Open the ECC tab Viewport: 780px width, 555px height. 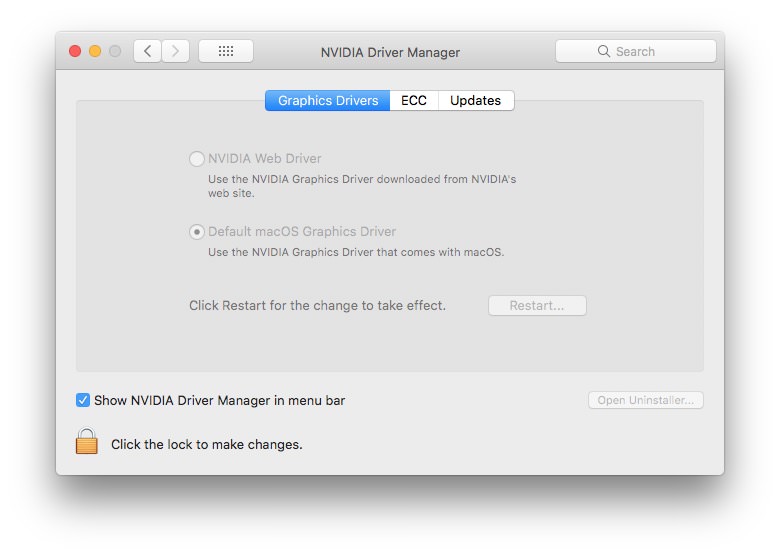click(x=414, y=100)
